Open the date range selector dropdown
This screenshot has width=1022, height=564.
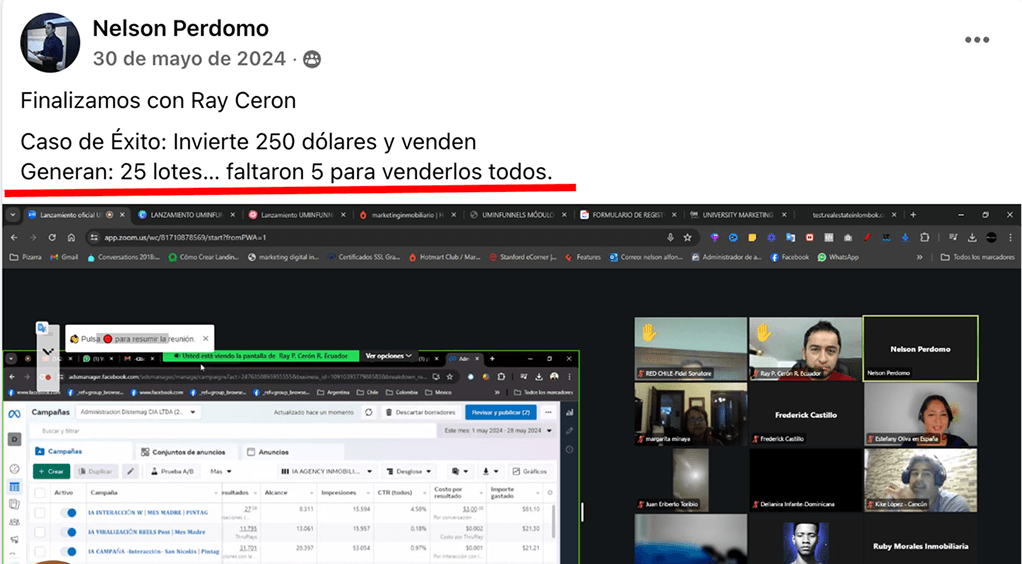496,431
